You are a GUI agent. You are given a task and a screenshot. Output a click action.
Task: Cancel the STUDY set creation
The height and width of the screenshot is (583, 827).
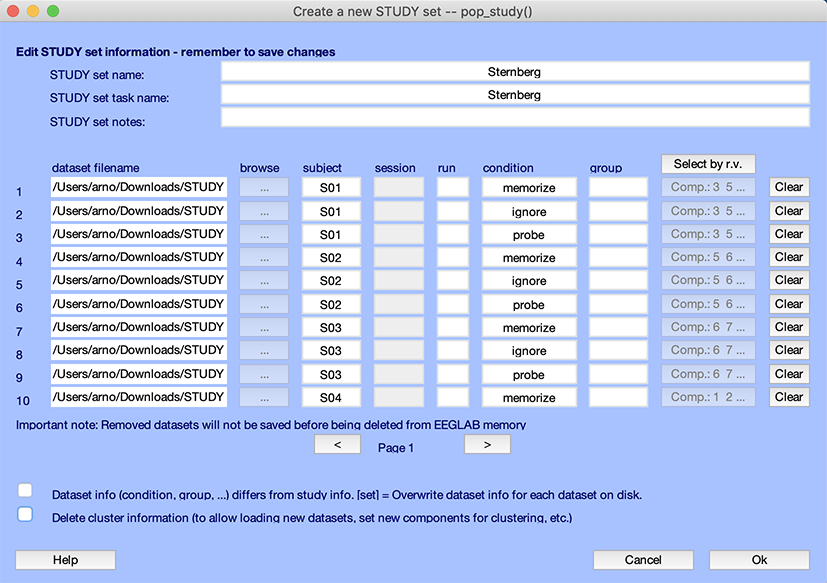[643, 560]
